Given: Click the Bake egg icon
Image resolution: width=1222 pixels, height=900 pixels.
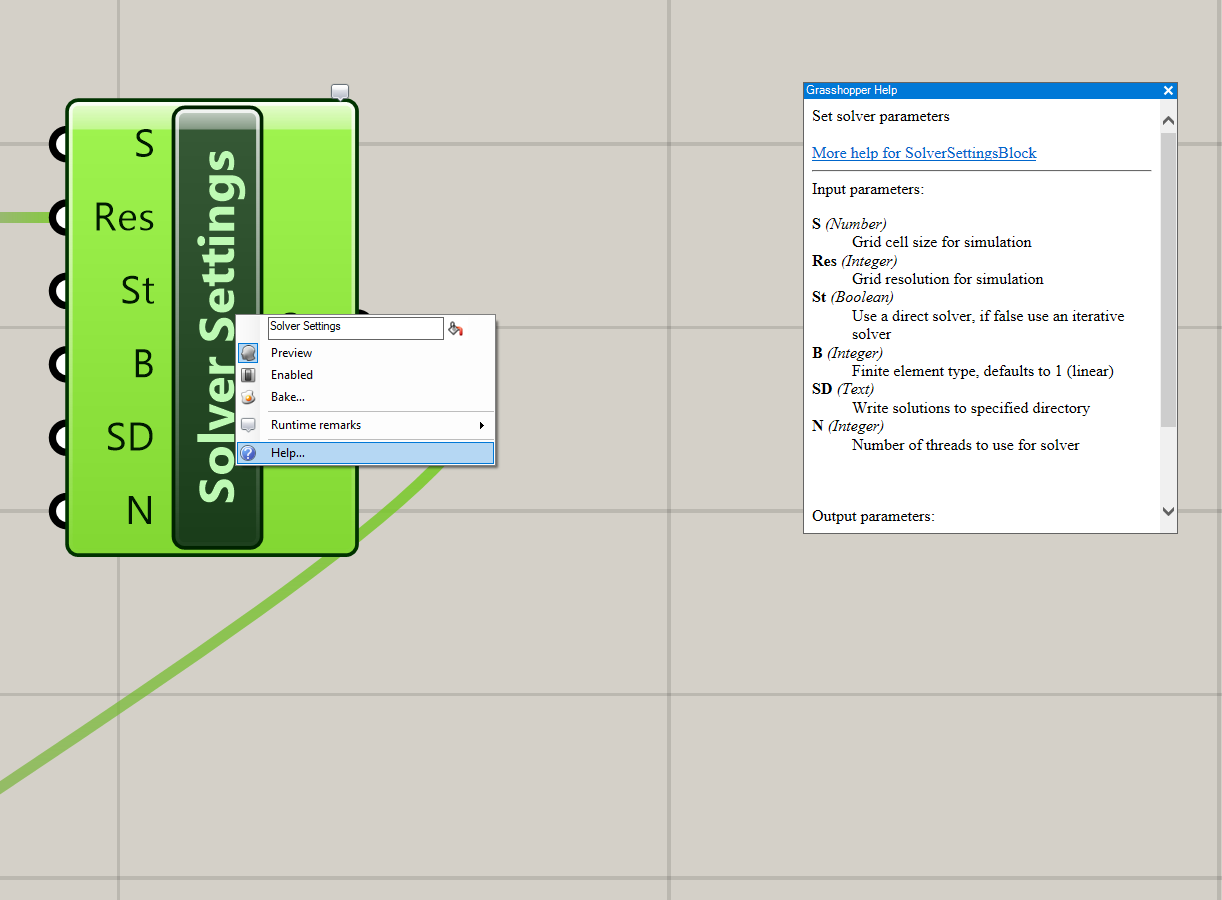Looking at the screenshot, I should click(249, 397).
